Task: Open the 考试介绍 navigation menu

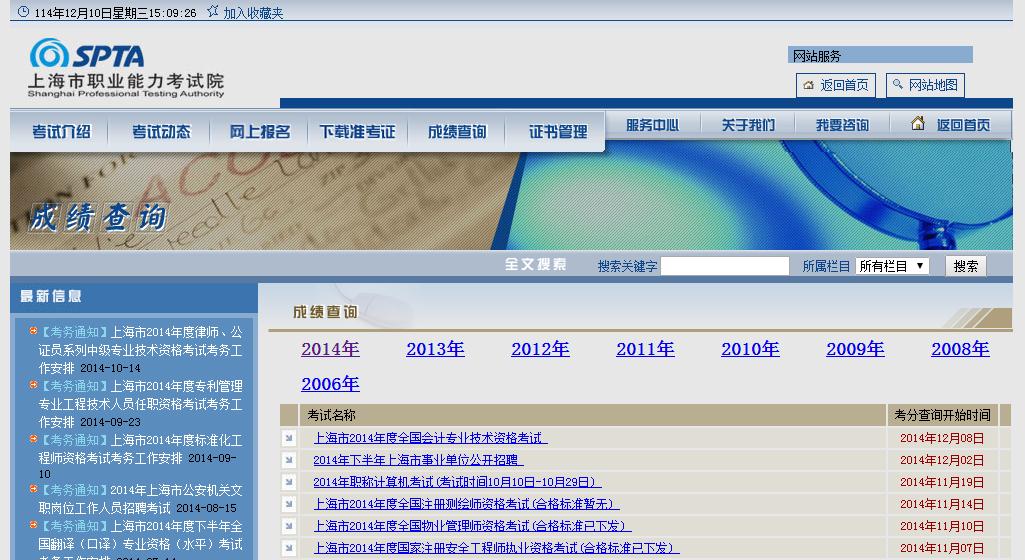Action: [x=61, y=132]
